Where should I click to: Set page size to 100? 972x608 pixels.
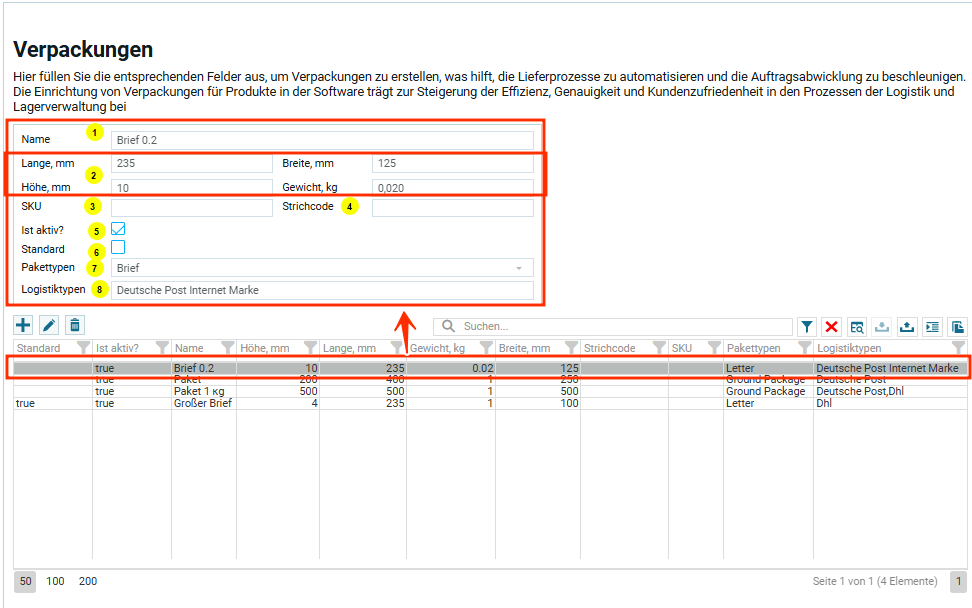(x=55, y=581)
